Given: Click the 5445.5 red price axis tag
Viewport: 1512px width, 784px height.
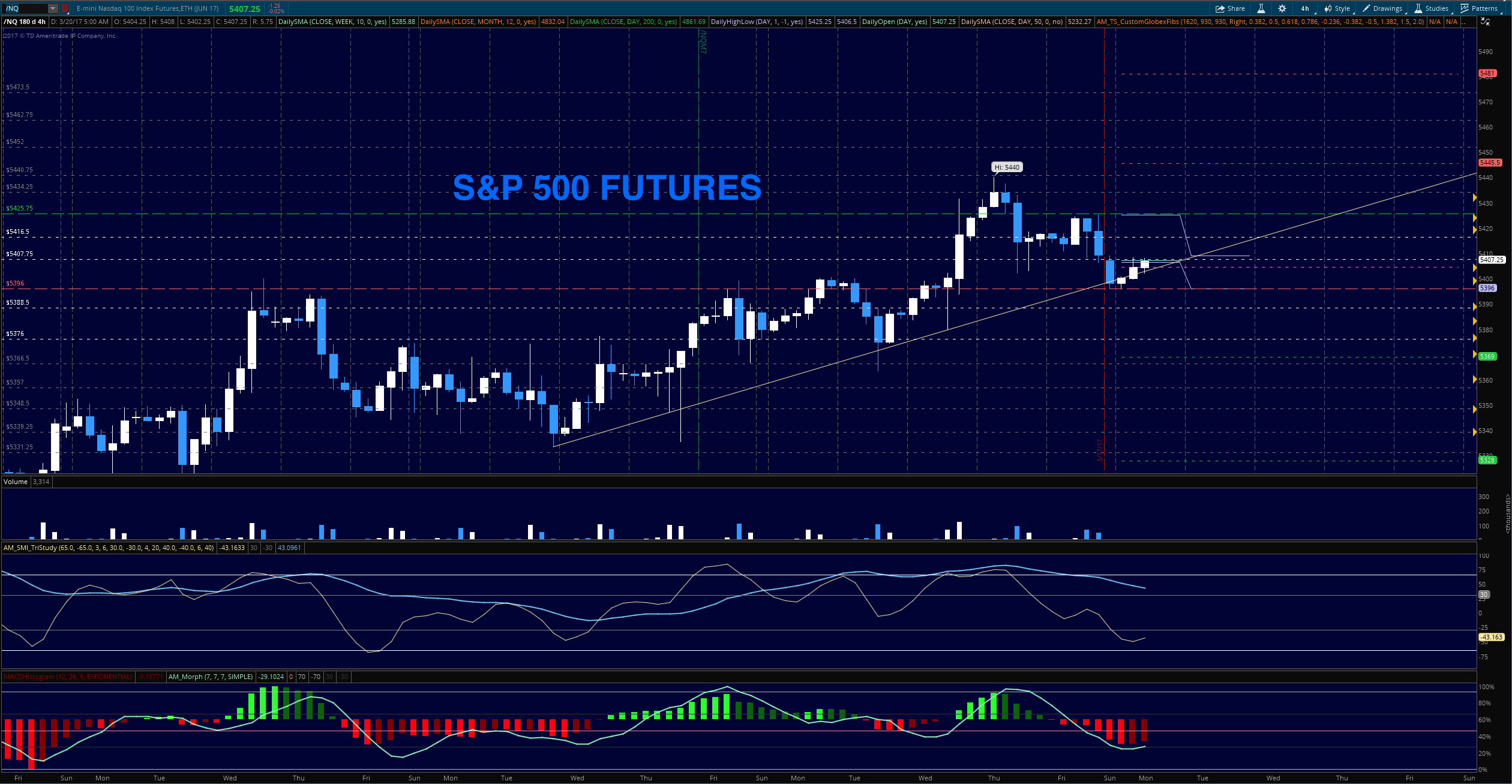Looking at the screenshot, I should point(1490,163).
